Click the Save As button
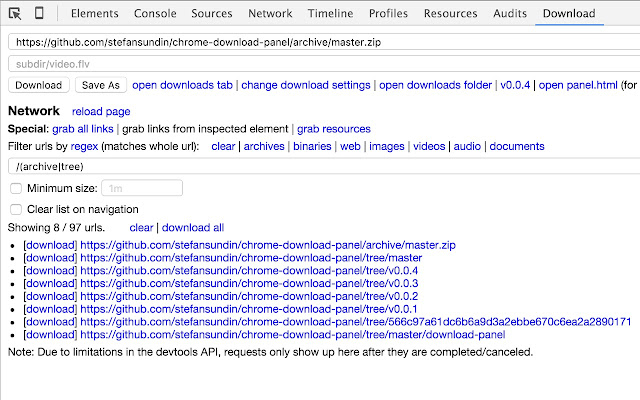640x400 pixels. (101, 85)
